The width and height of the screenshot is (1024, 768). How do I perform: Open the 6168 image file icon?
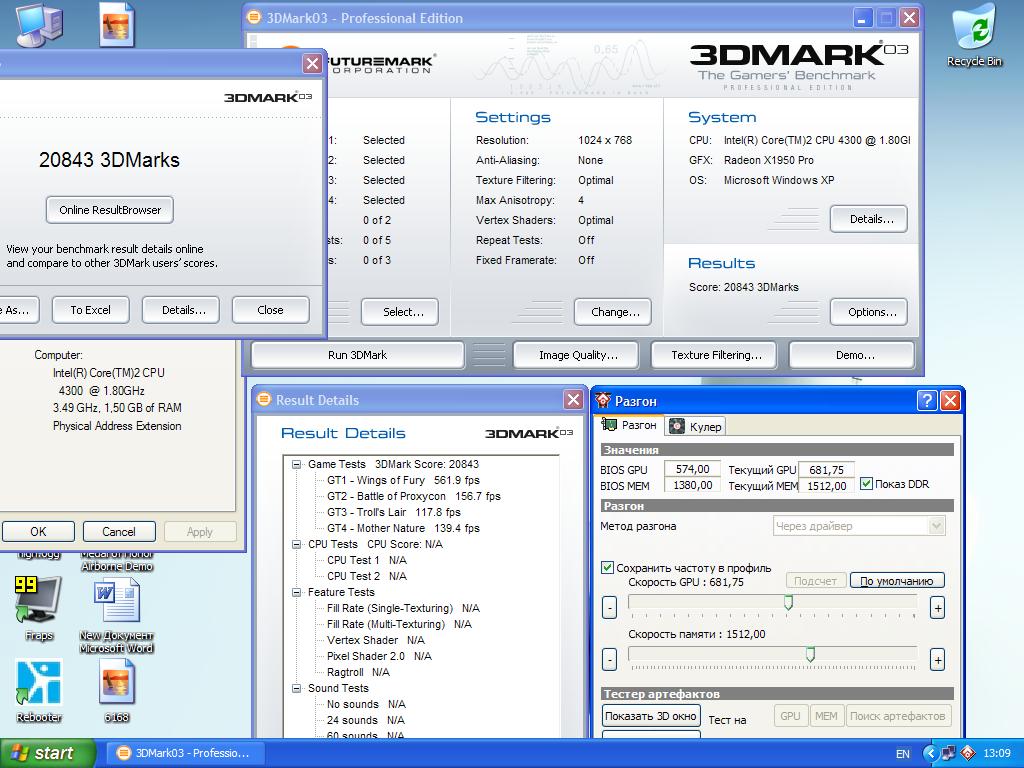116,690
